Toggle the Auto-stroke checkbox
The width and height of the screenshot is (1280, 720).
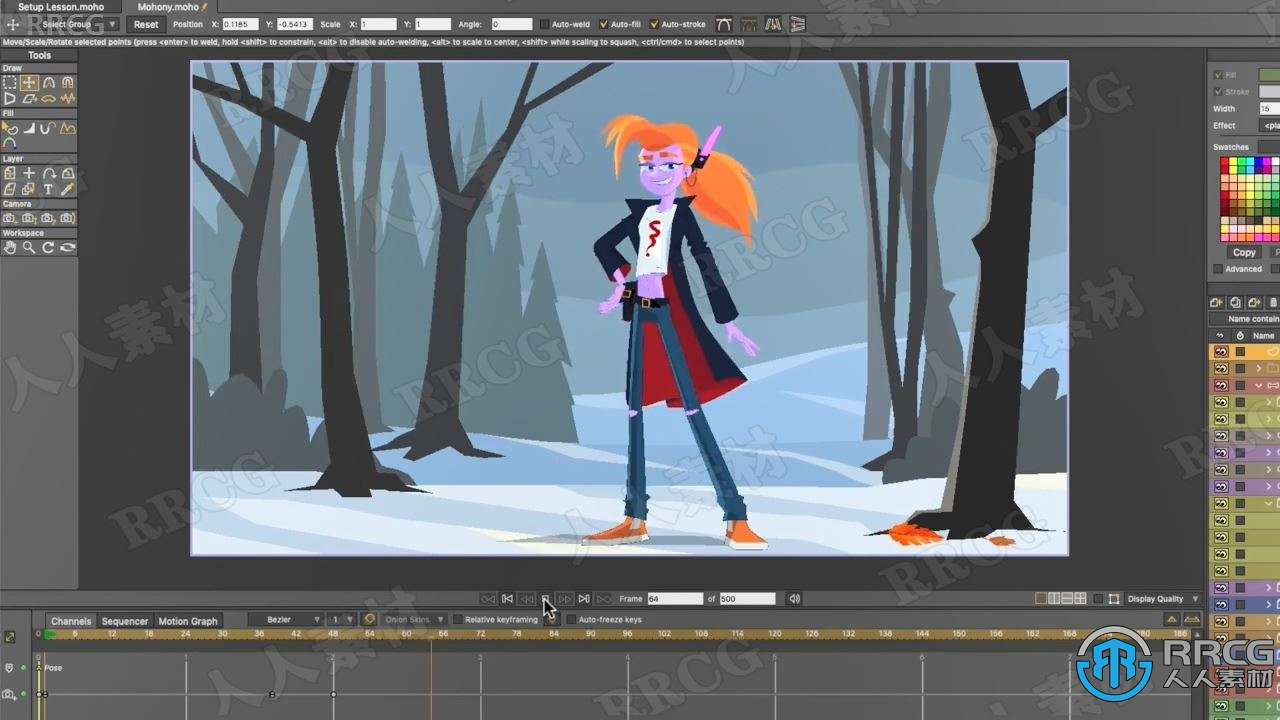[654, 24]
